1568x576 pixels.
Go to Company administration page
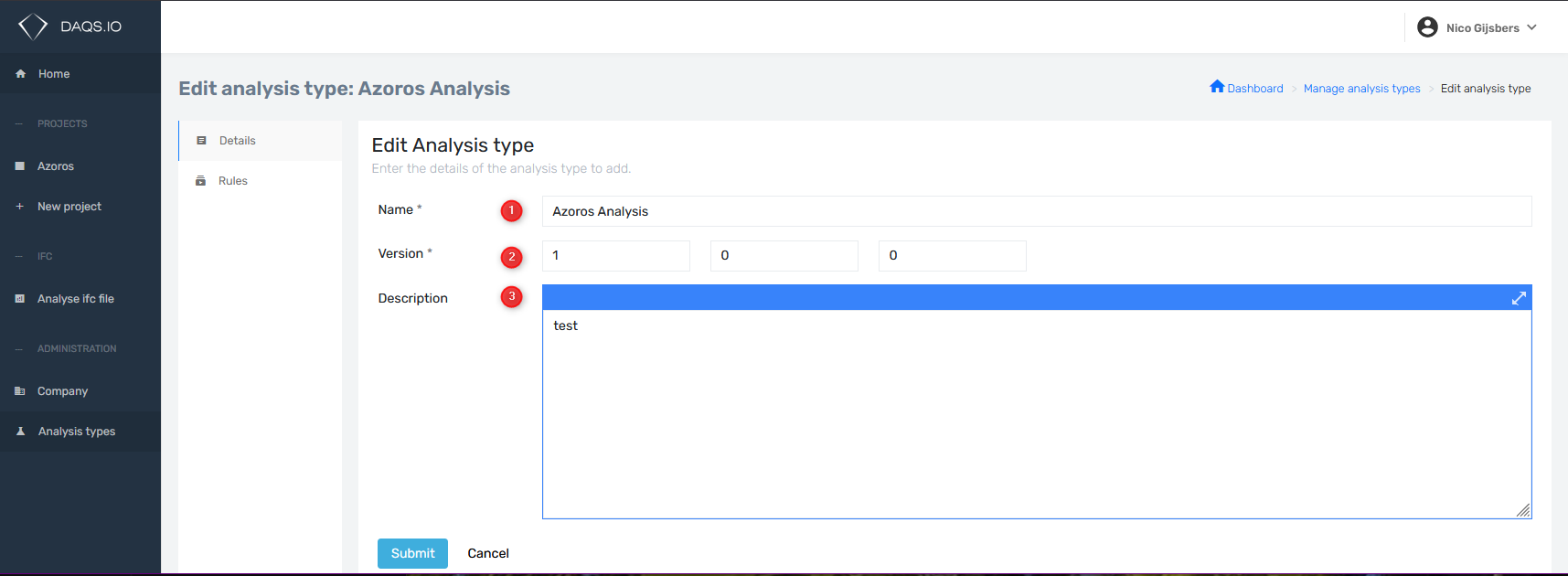click(x=80, y=391)
